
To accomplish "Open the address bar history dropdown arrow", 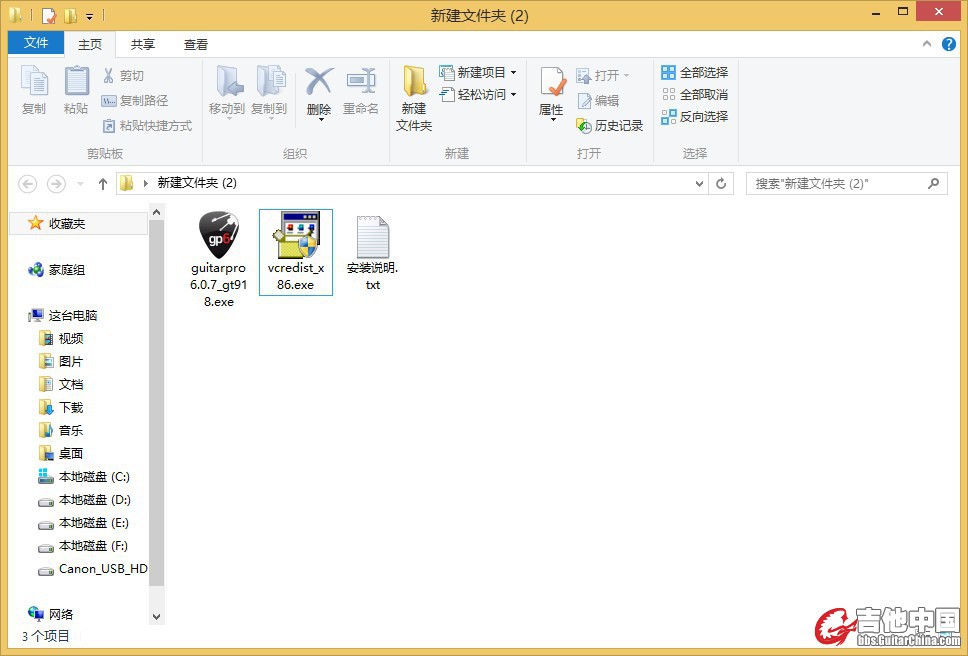I will click(x=699, y=184).
